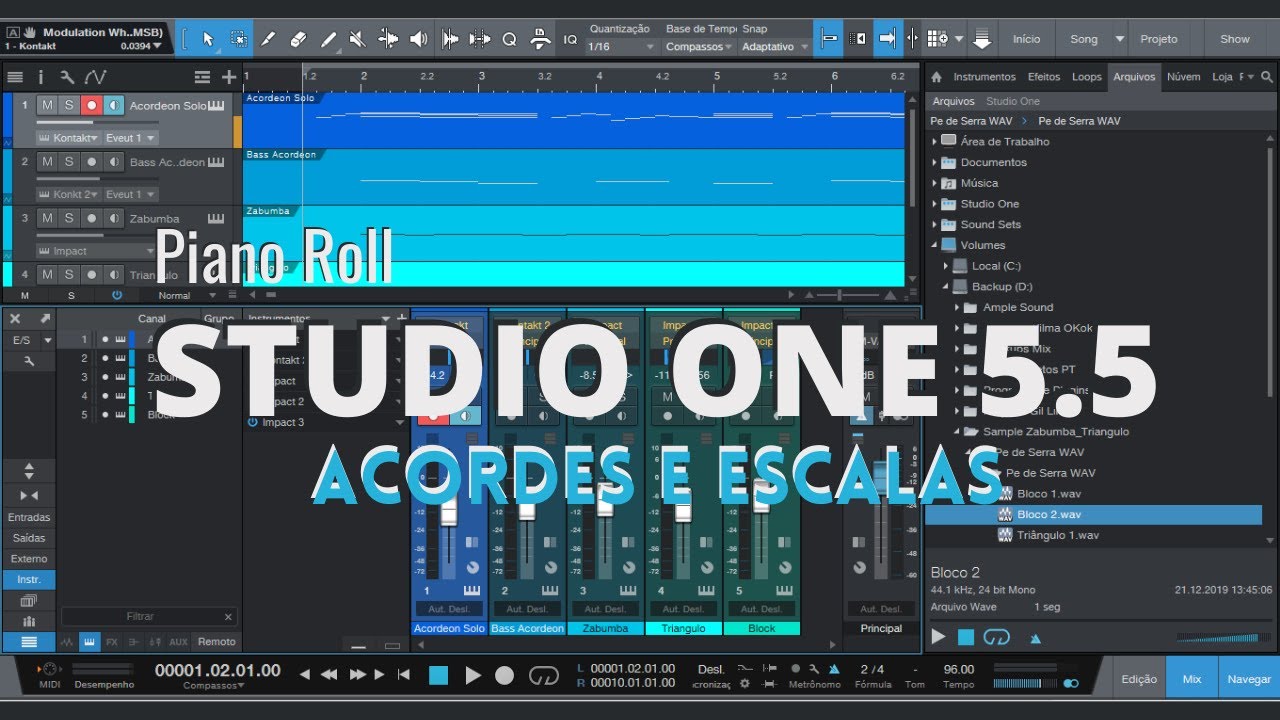The height and width of the screenshot is (720, 1280).
Task: Toggle the IQ input quantize button
Action: tap(570, 39)
